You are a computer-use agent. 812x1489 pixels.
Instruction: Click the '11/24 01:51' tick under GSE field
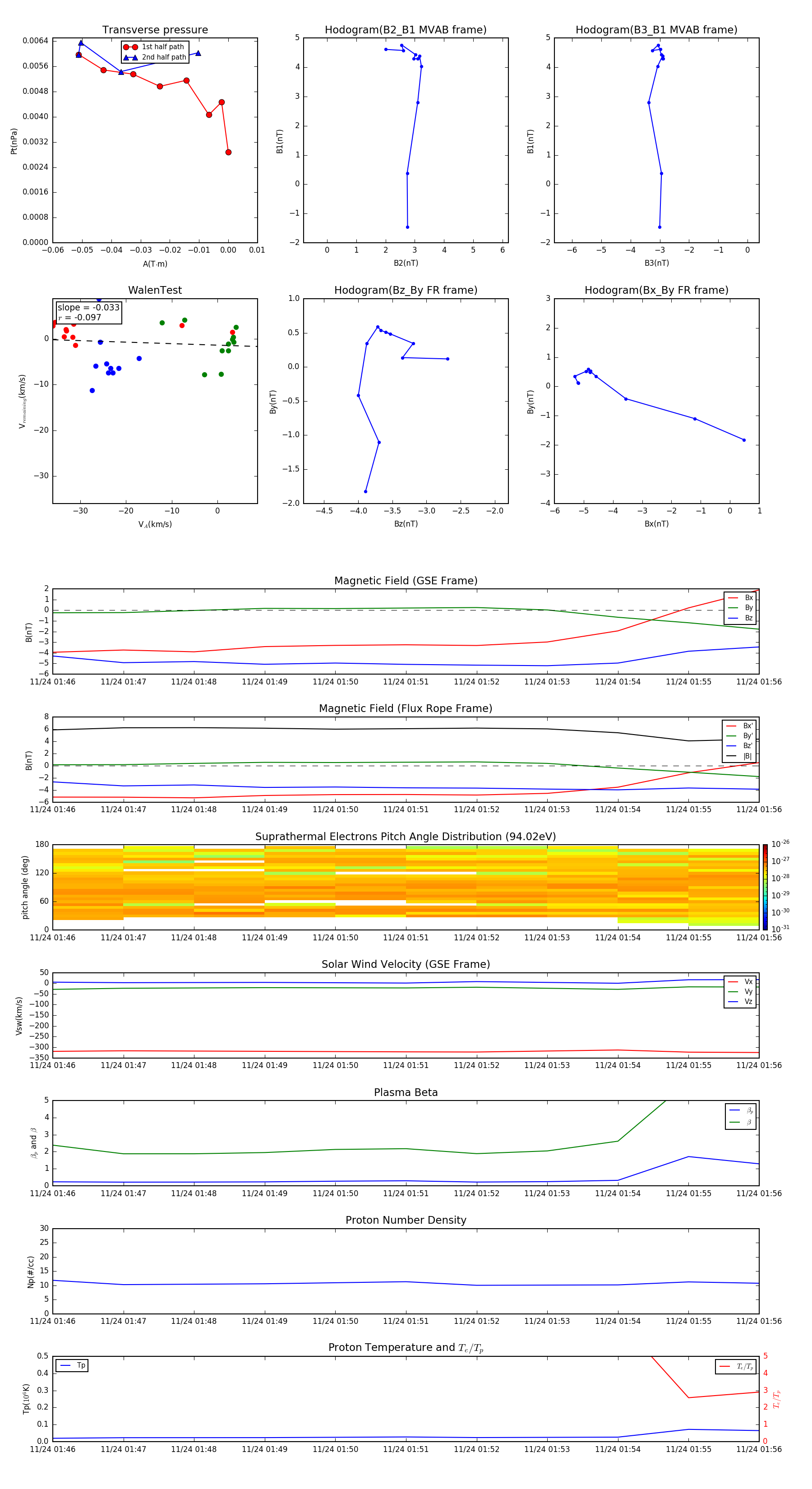tap(406, 682)
